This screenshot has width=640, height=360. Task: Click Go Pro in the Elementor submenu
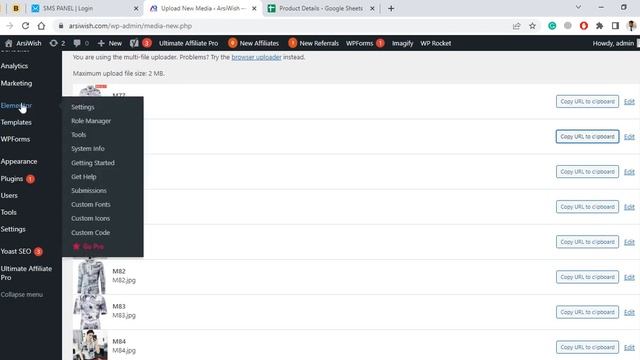click(88, 247)
